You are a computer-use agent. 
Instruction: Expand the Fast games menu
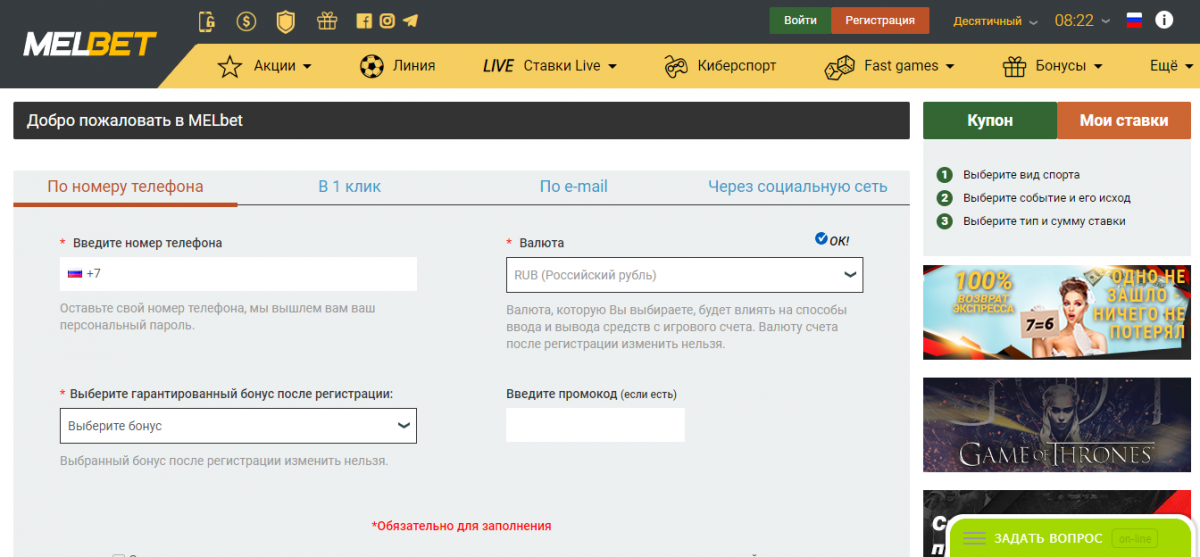(x=889, y=66)
